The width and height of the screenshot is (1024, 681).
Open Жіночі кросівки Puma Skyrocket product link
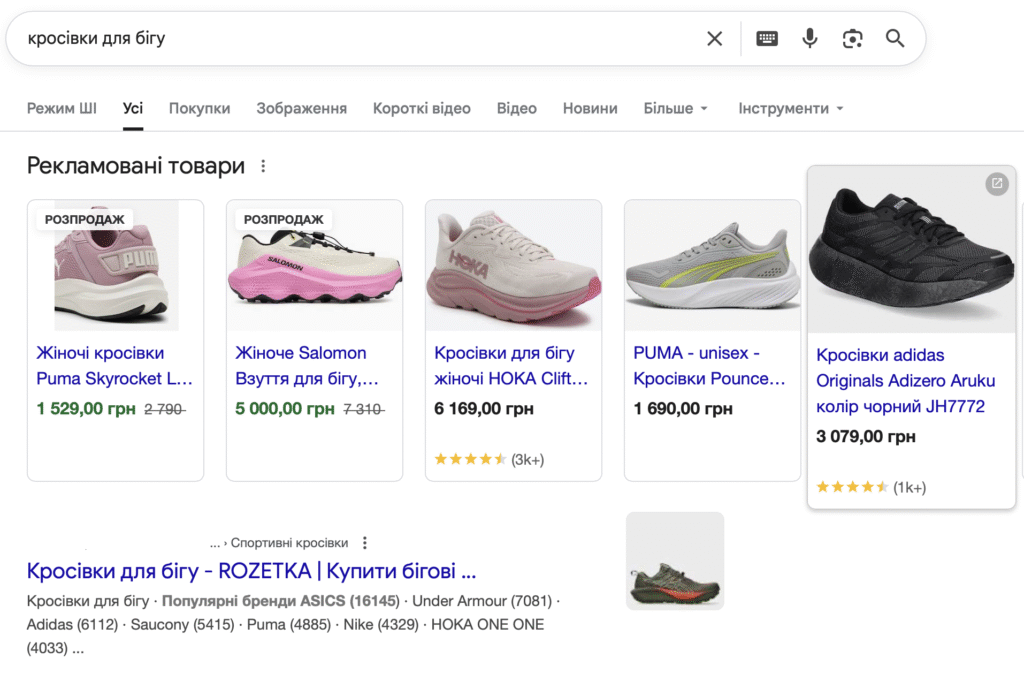[114, 366]
